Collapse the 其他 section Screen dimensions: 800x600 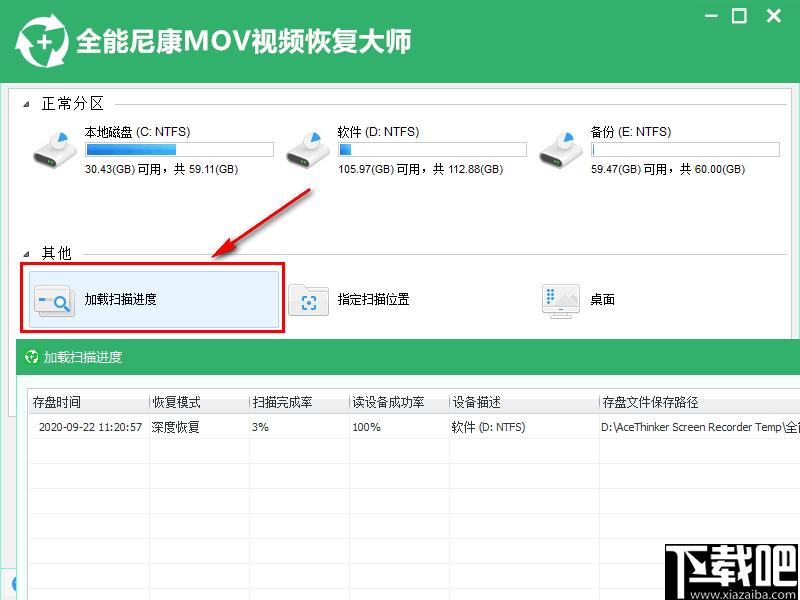point(27,254)
